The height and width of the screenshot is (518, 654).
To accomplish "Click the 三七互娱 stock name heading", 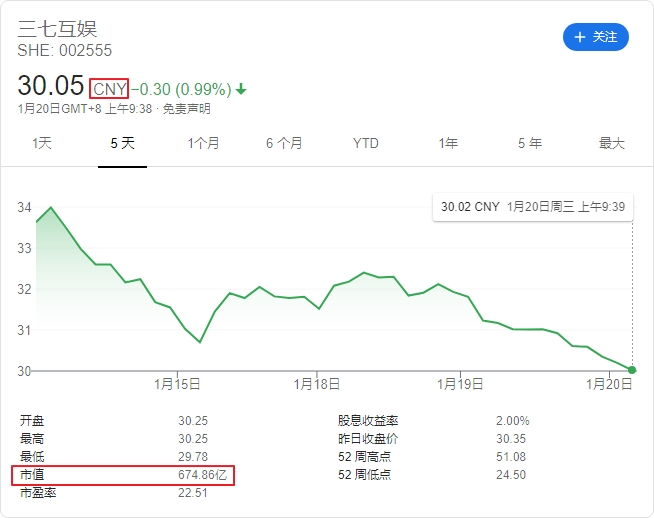I will 57,29.
